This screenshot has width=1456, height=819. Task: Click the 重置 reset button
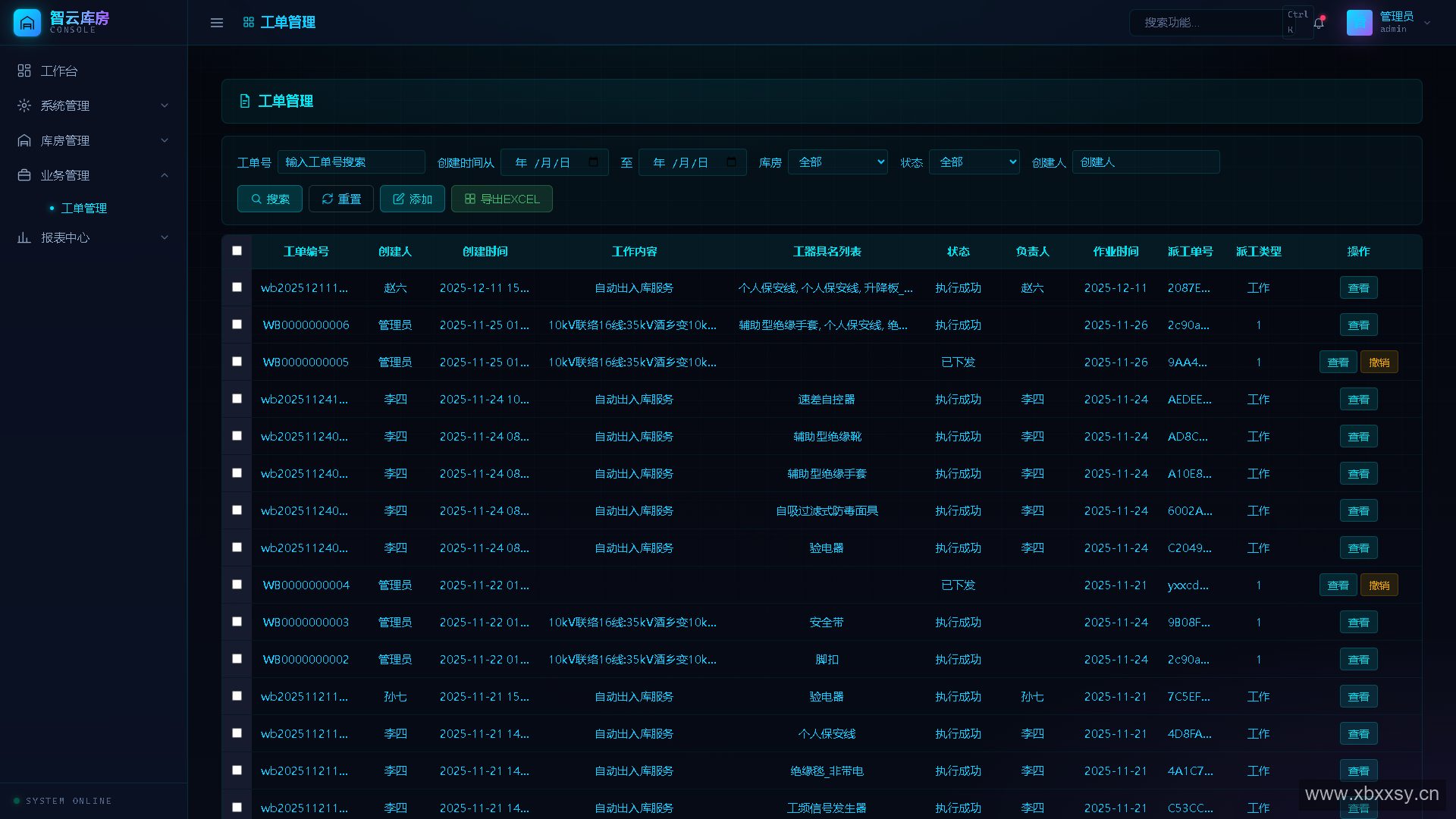pos(341,199)
